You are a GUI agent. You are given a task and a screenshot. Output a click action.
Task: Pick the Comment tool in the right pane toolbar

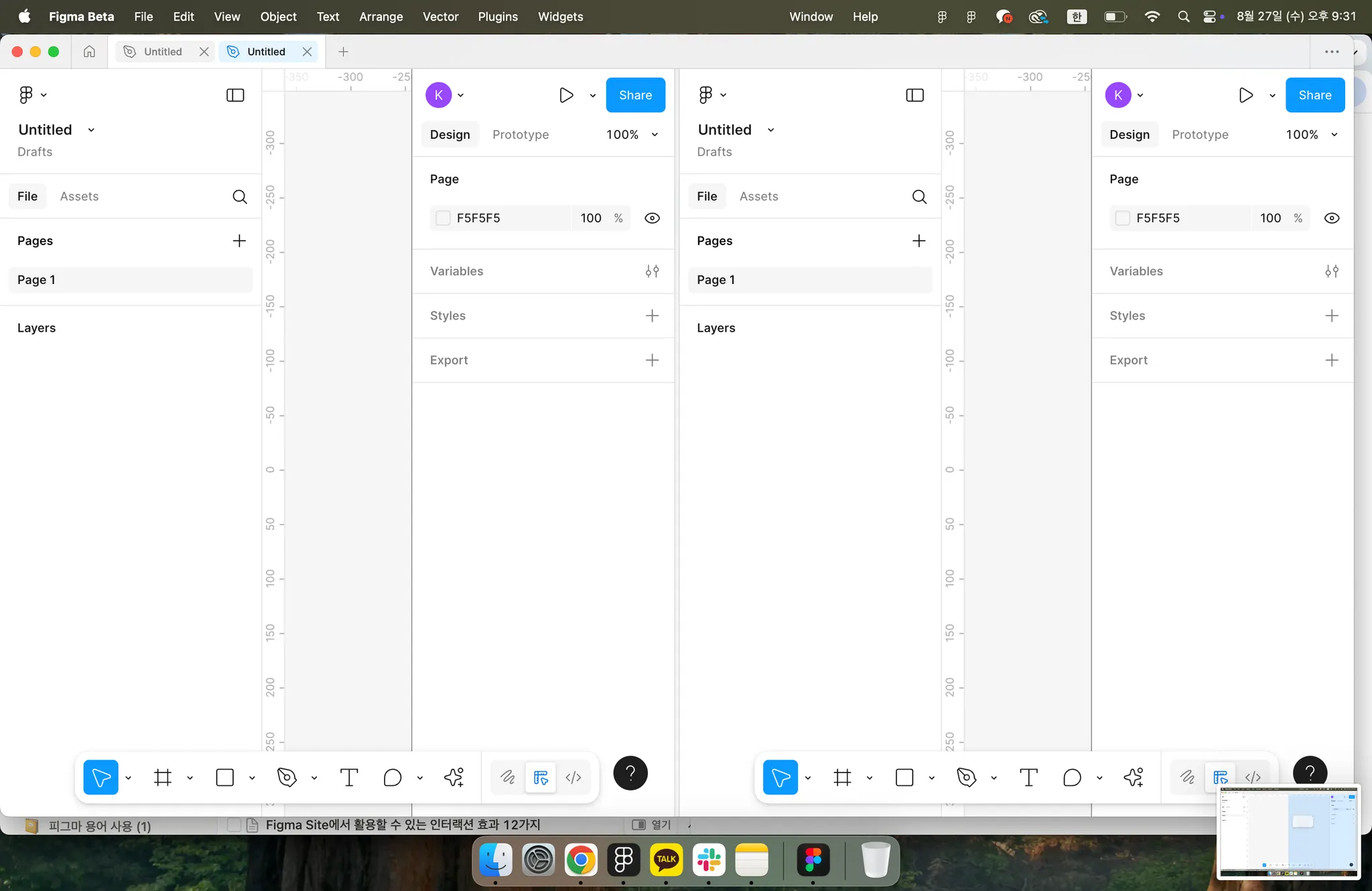point(1072,777)
